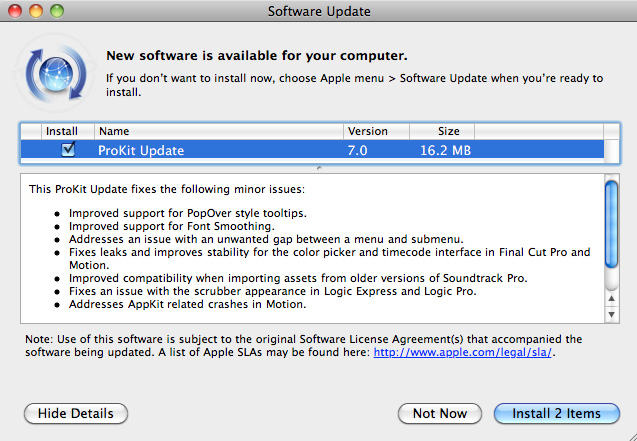
Task: Minimize the Software Update window
Action: pyautogui.click(x=36, y=11)
